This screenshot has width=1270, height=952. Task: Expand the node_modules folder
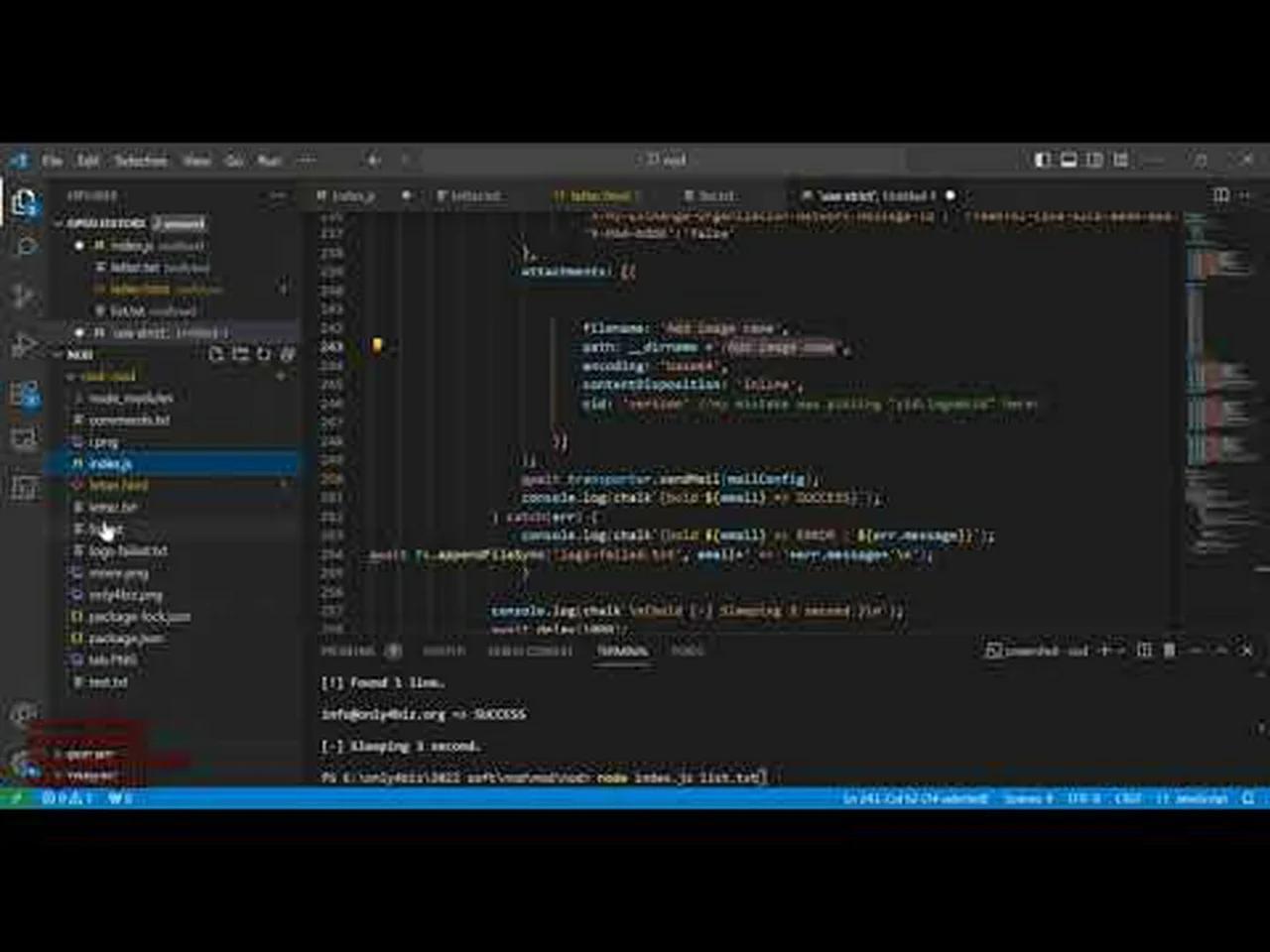(129, 398)
